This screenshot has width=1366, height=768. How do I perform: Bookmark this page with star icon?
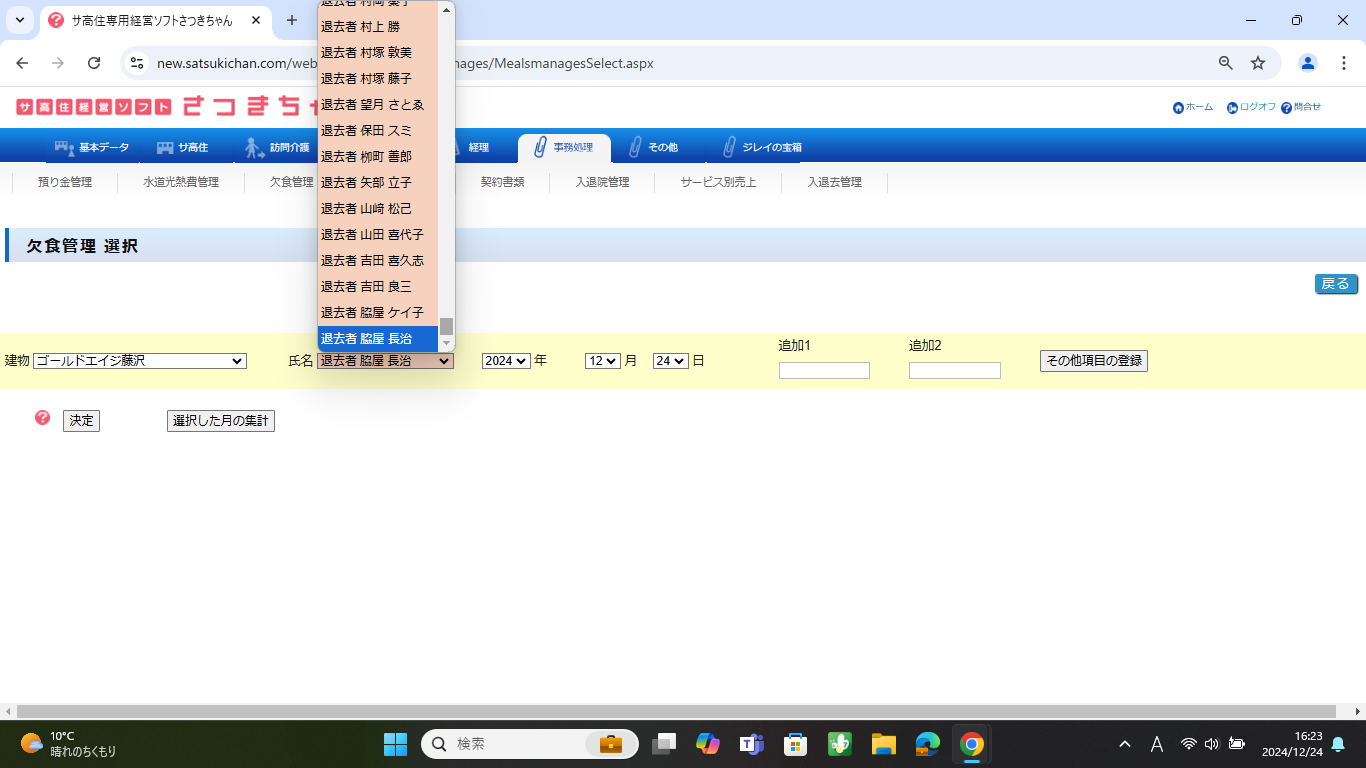[1258, 63]
